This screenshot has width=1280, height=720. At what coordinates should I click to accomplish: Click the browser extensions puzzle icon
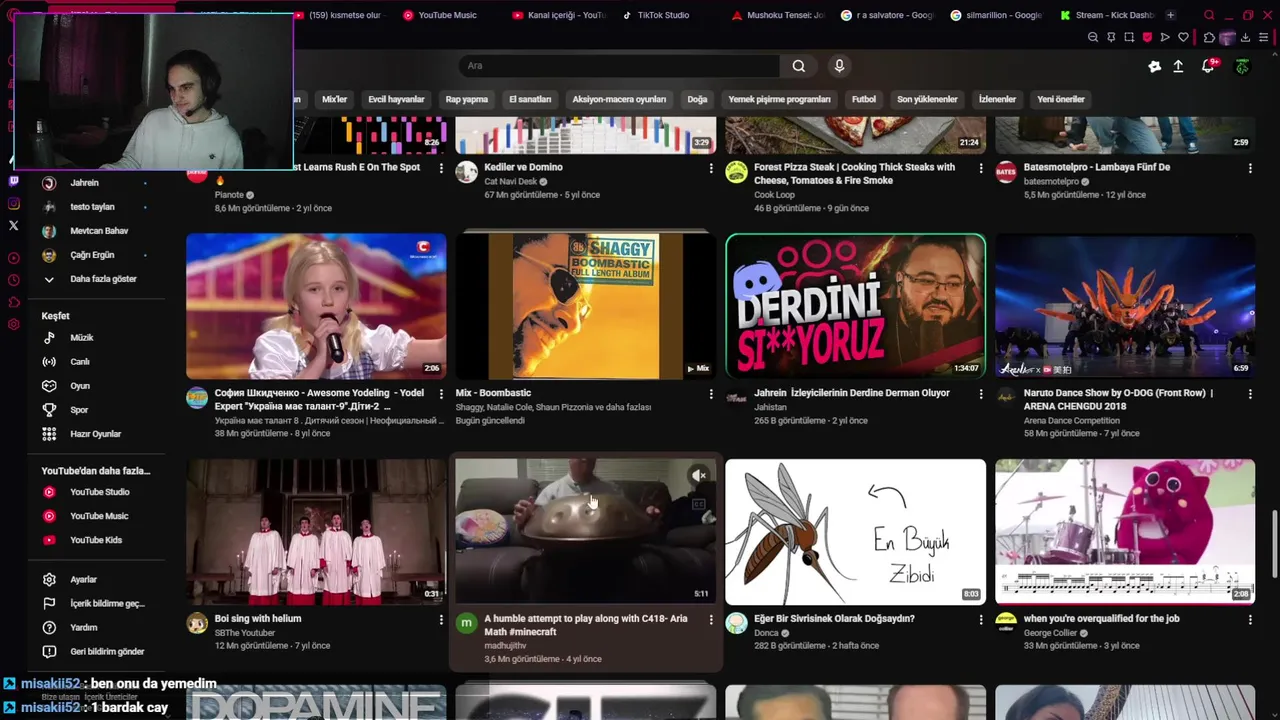click(x=1208, y=37)
